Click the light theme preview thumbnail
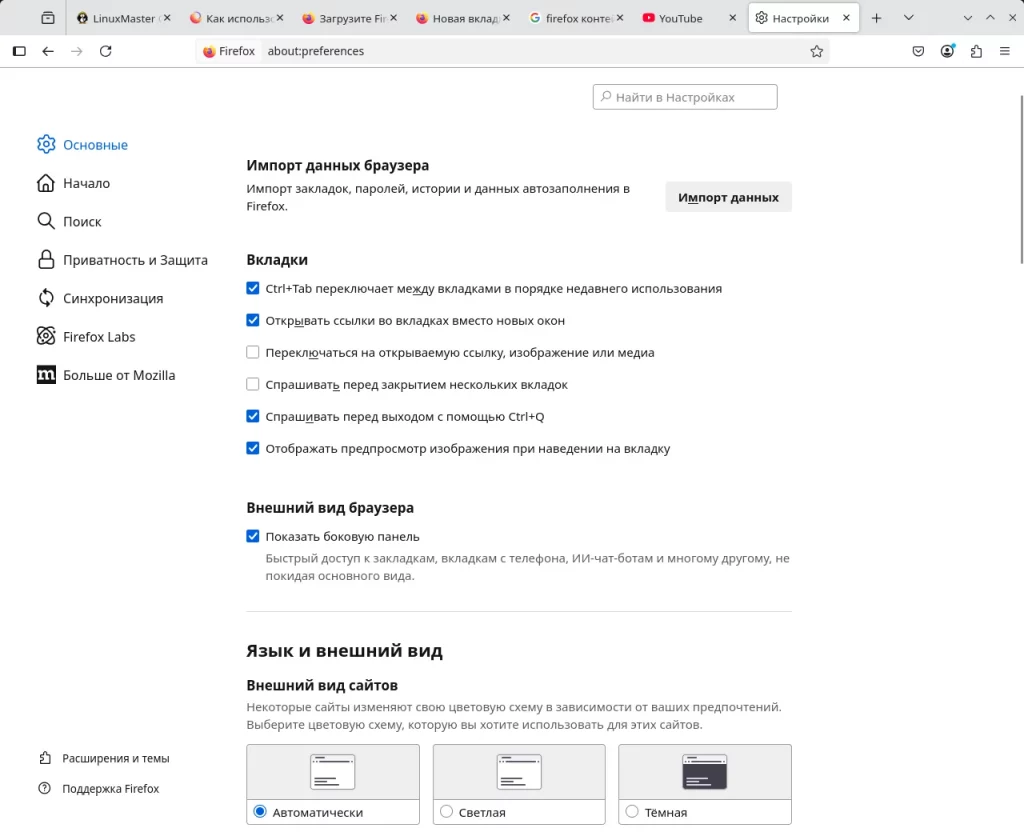Viewport: 1024px width, 832px height. [519, 772]
